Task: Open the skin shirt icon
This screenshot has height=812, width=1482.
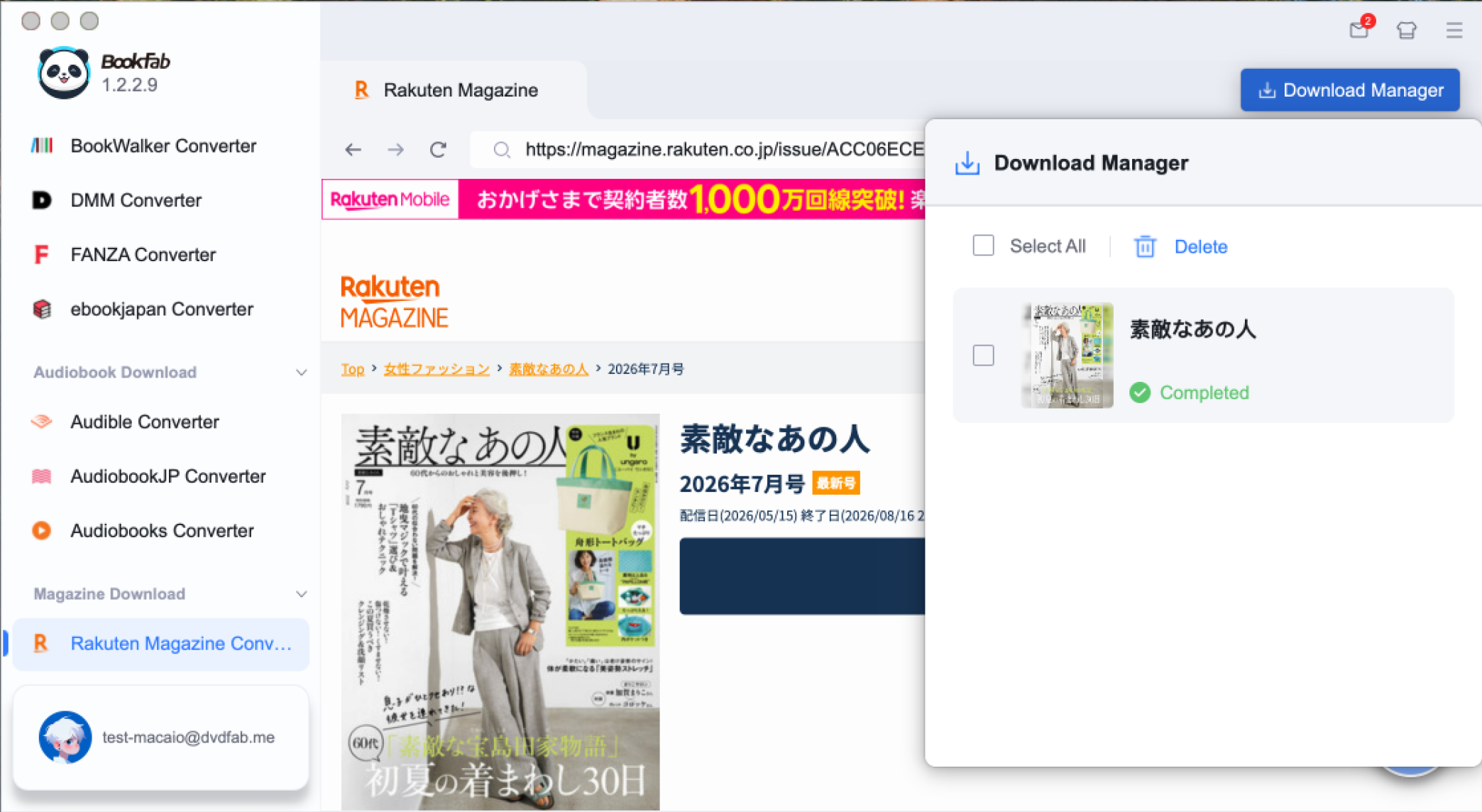Action: pyautogui.click(x=1406, y=30)
